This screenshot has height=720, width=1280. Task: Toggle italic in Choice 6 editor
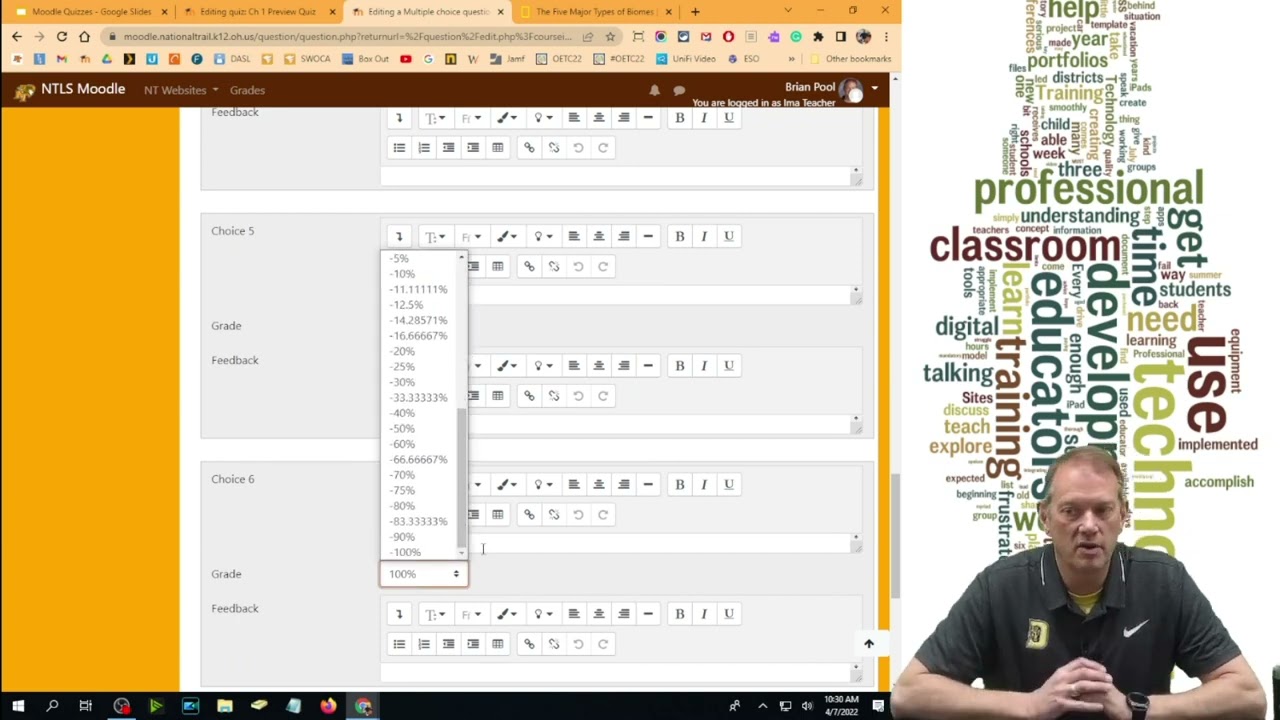(x=704, y=484)
